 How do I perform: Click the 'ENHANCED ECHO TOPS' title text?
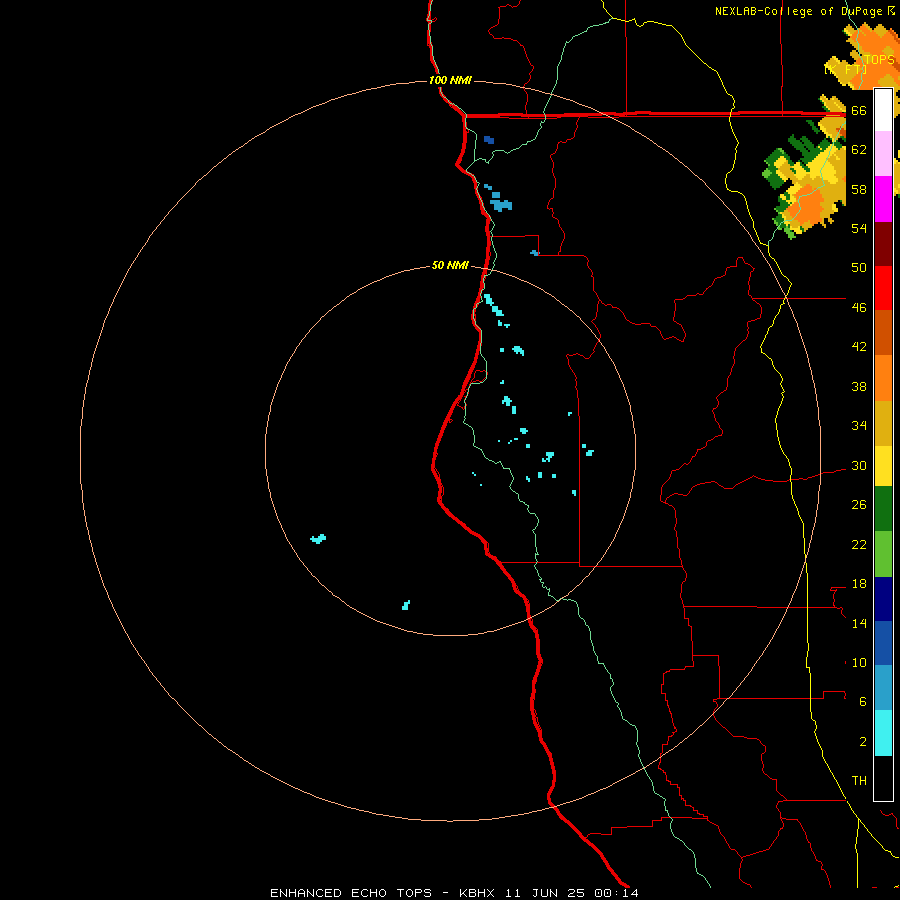(x=351, y=893)
